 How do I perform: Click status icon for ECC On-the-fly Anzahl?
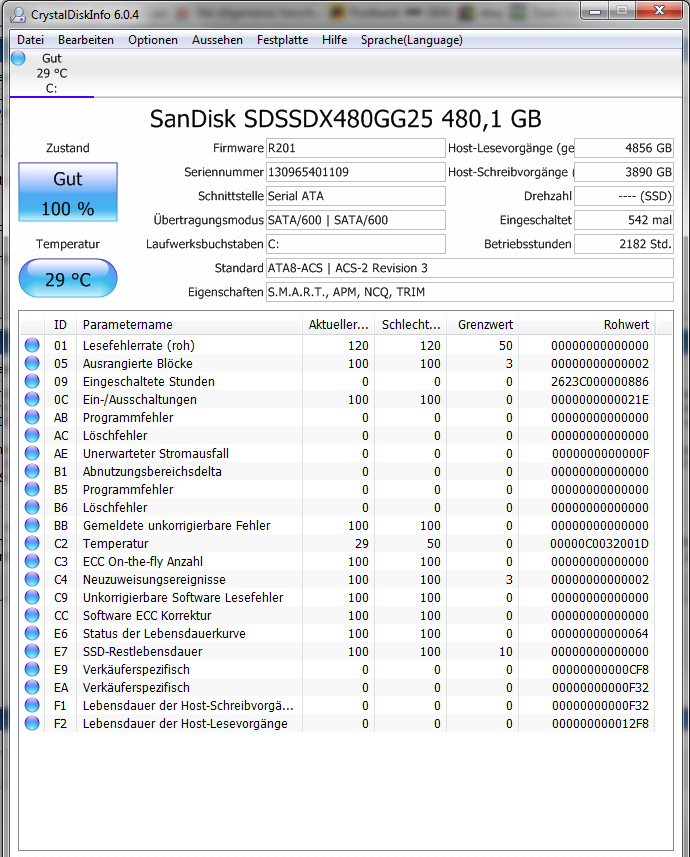[32, 561]
